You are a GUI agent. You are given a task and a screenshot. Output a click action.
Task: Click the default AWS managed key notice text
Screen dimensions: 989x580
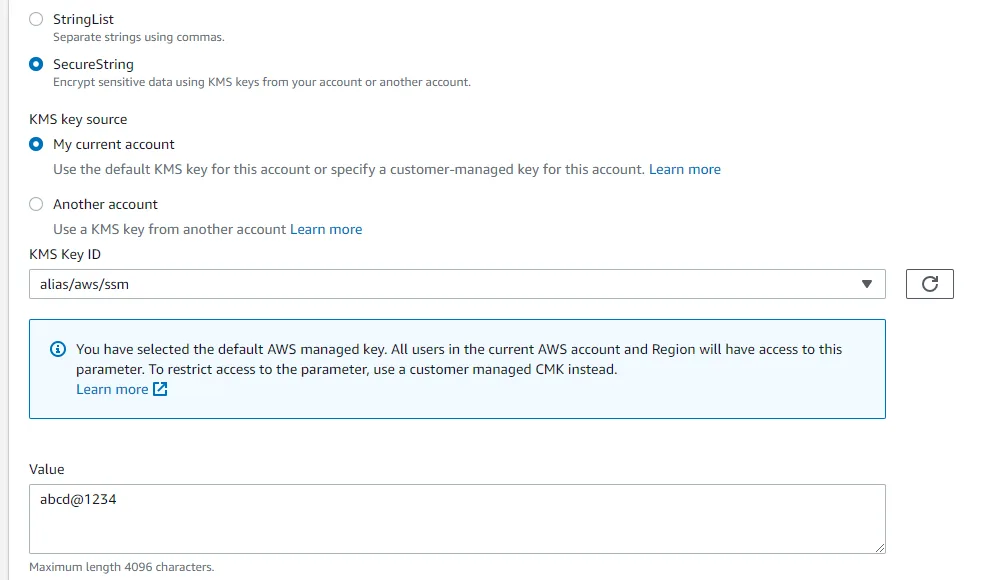[459, 359]
